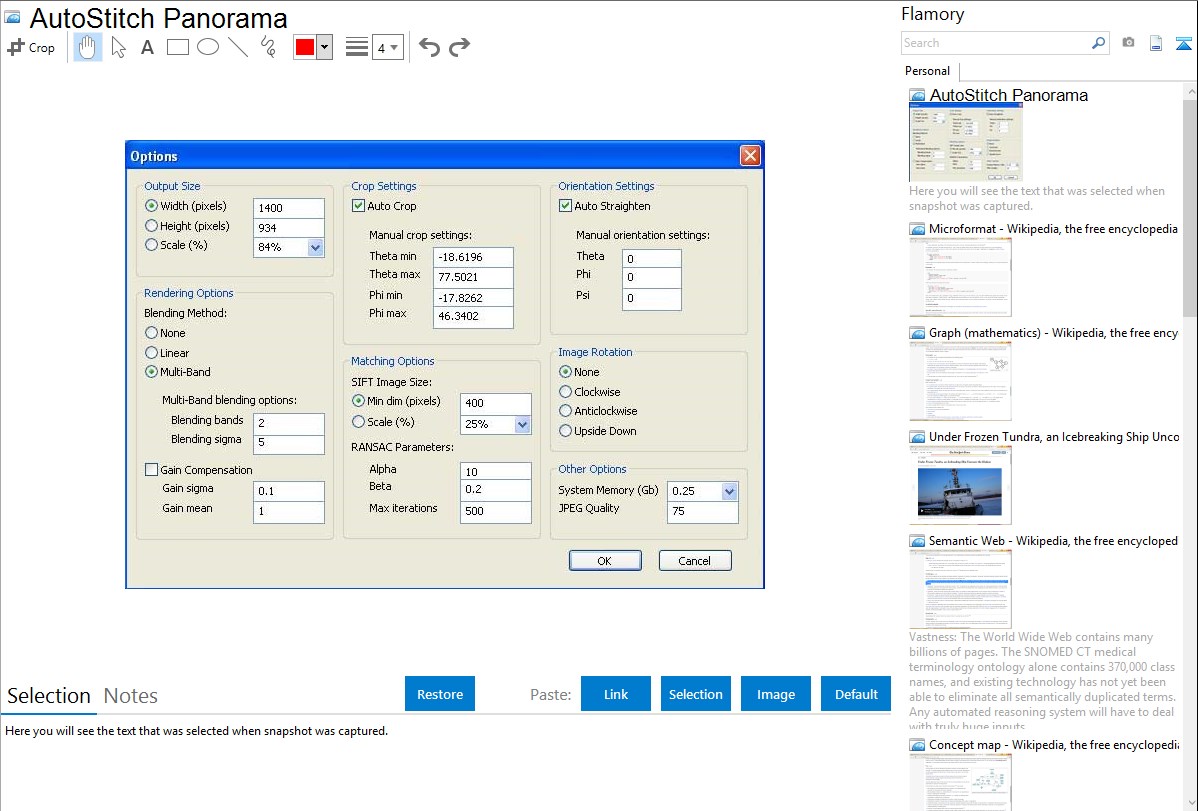Select SIFT Scale (%) radio button
This screenshot has width=1198, height=811.
pyautogui.click(x=358, y=421)
